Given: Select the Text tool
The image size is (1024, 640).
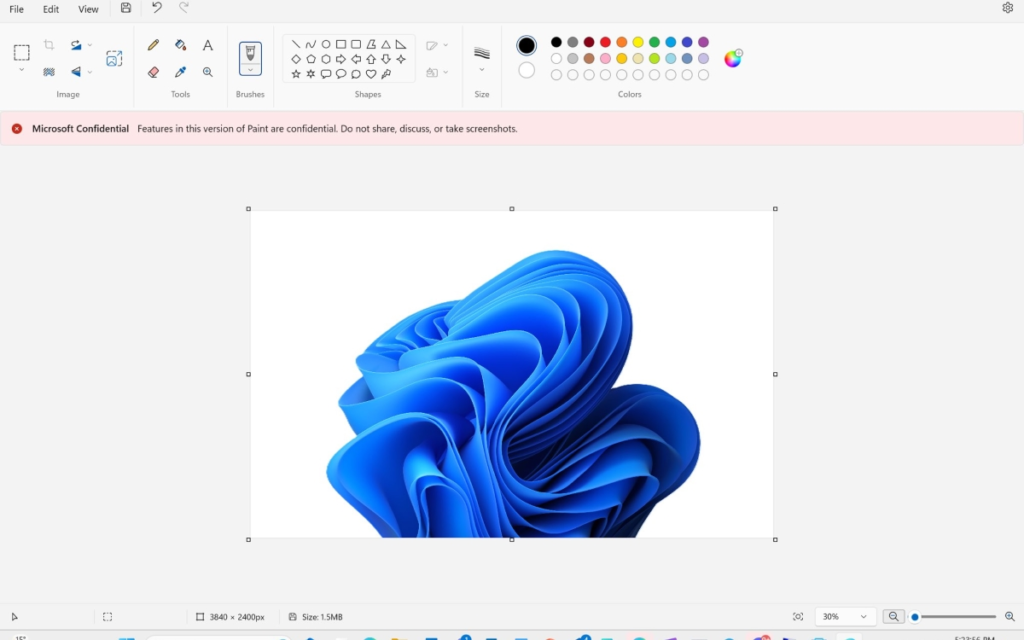Looking at the screenshot, I should coord(208,45).
